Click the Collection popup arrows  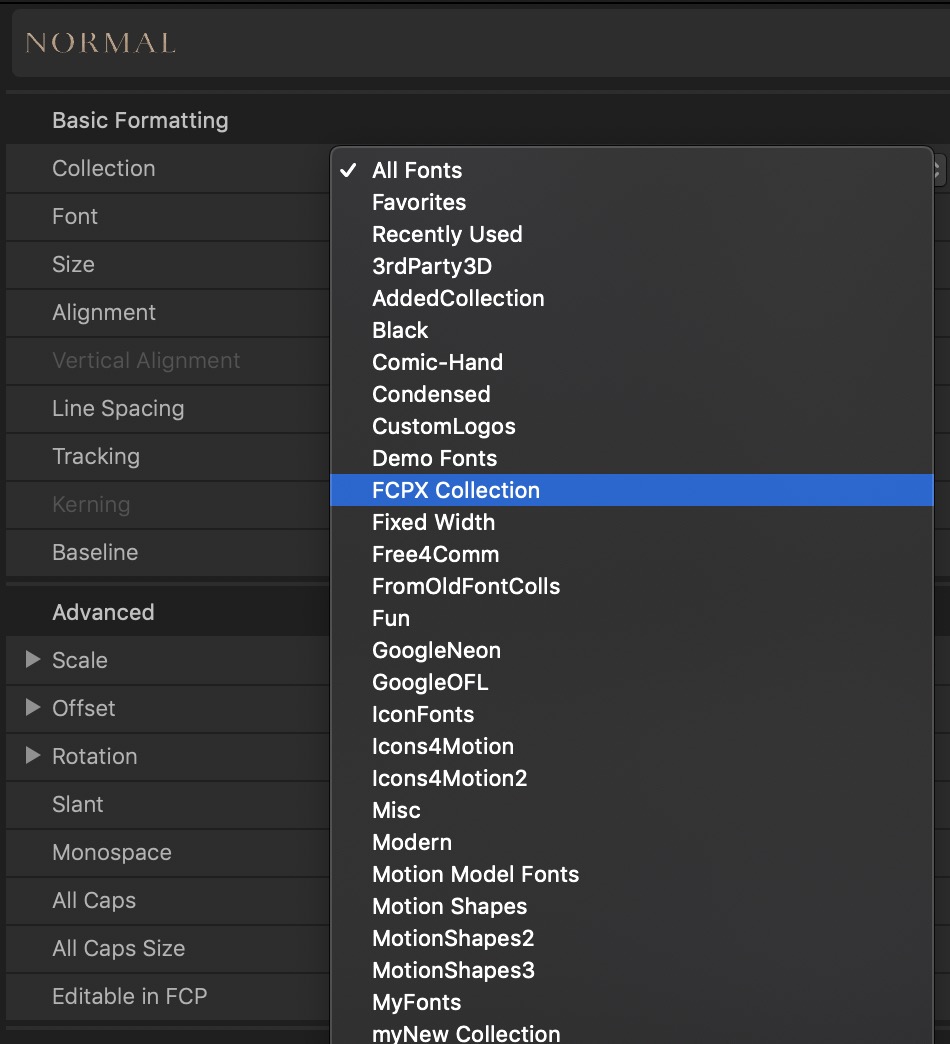tap(940, 169)
